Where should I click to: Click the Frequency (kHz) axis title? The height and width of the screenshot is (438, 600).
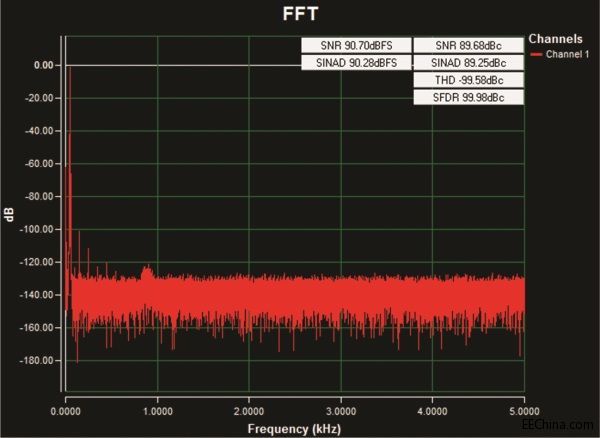(294, 426)
